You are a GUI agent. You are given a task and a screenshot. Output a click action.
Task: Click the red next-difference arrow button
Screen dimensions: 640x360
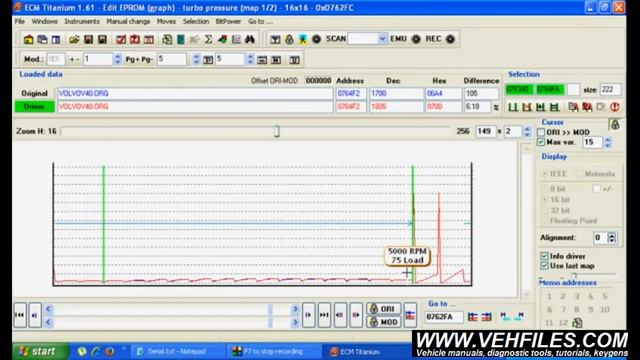(x=356, y=315)
